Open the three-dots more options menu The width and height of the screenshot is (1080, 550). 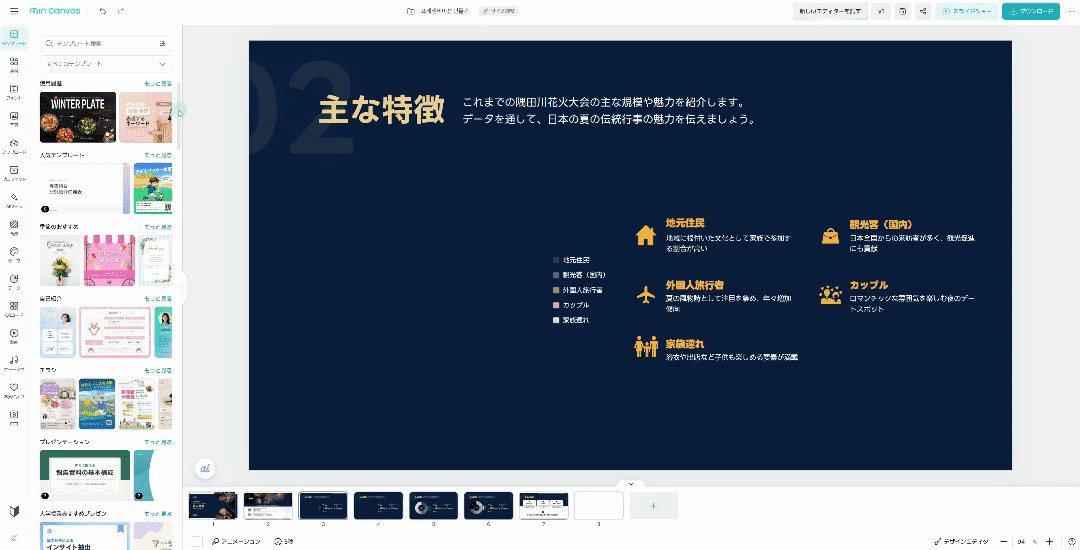pyautogui.click(x=1071, y=11)
